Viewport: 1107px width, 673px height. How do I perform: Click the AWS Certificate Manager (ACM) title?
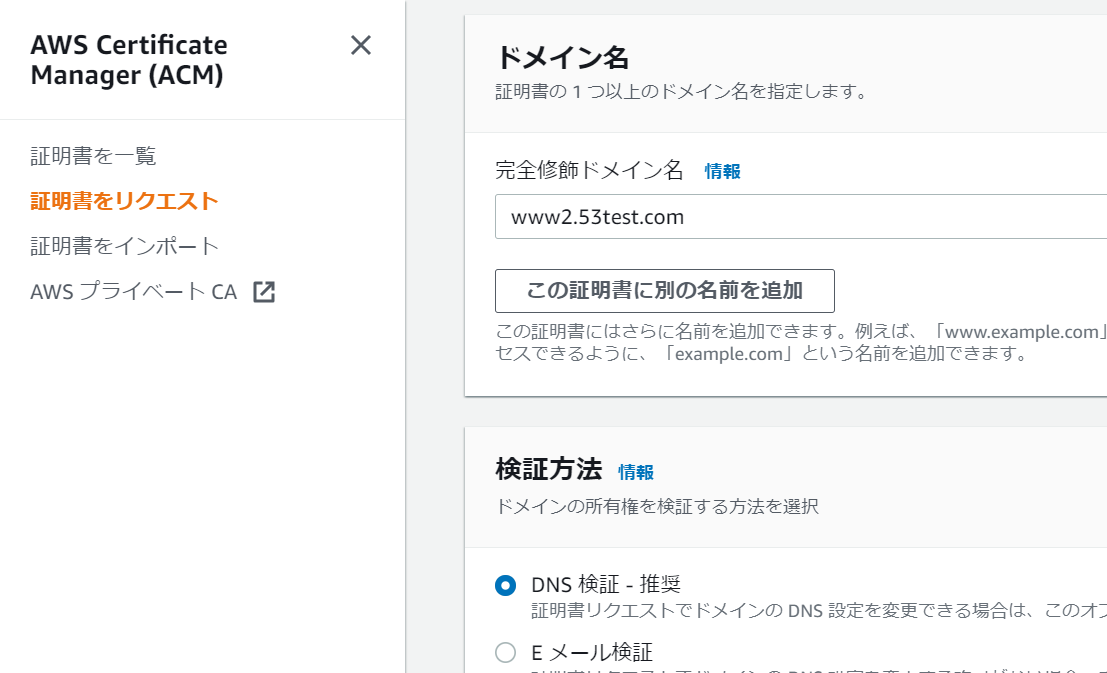click(128, 60)
